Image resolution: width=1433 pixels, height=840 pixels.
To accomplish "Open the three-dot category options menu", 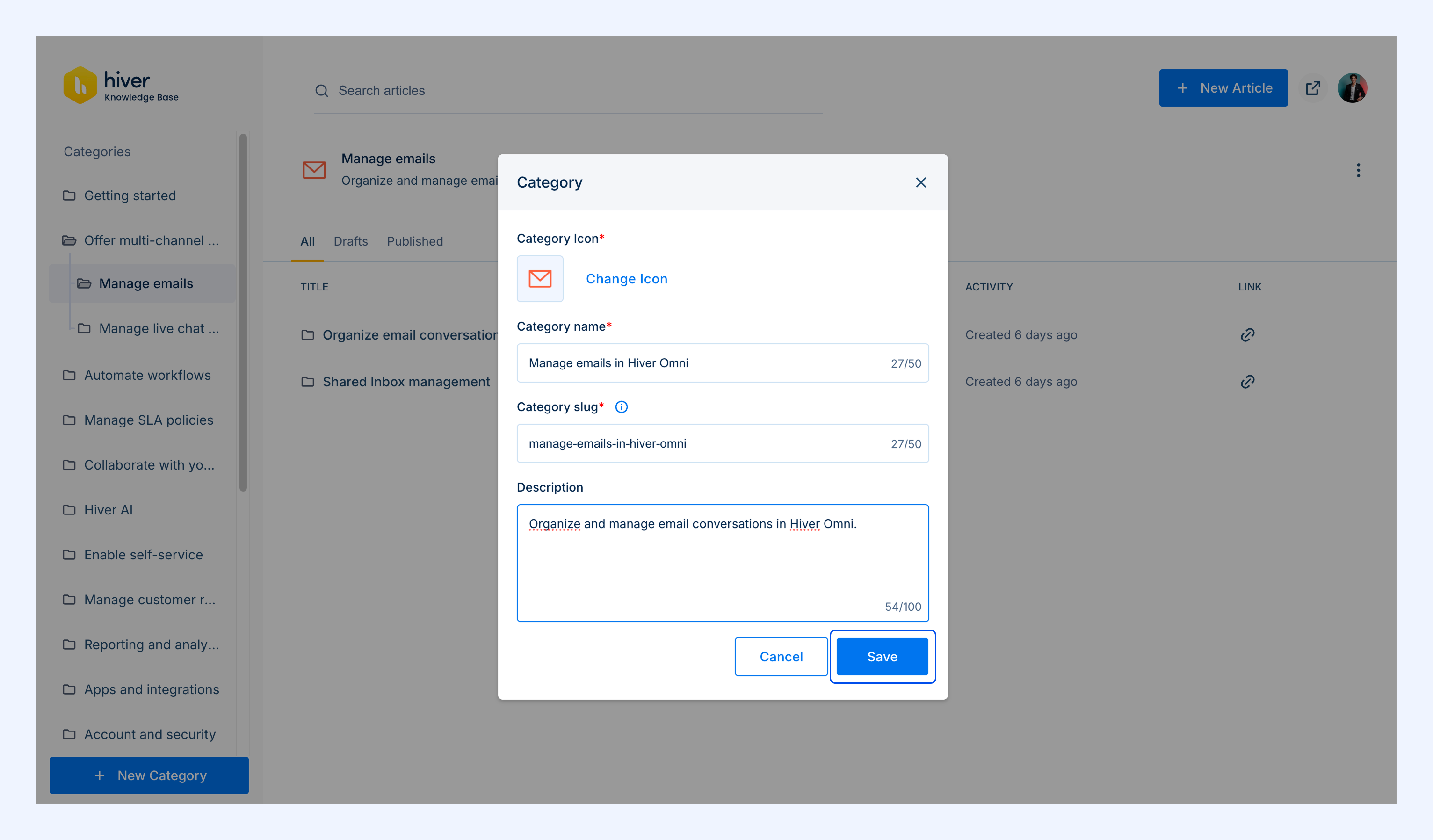I will (x=1358, y=171).
